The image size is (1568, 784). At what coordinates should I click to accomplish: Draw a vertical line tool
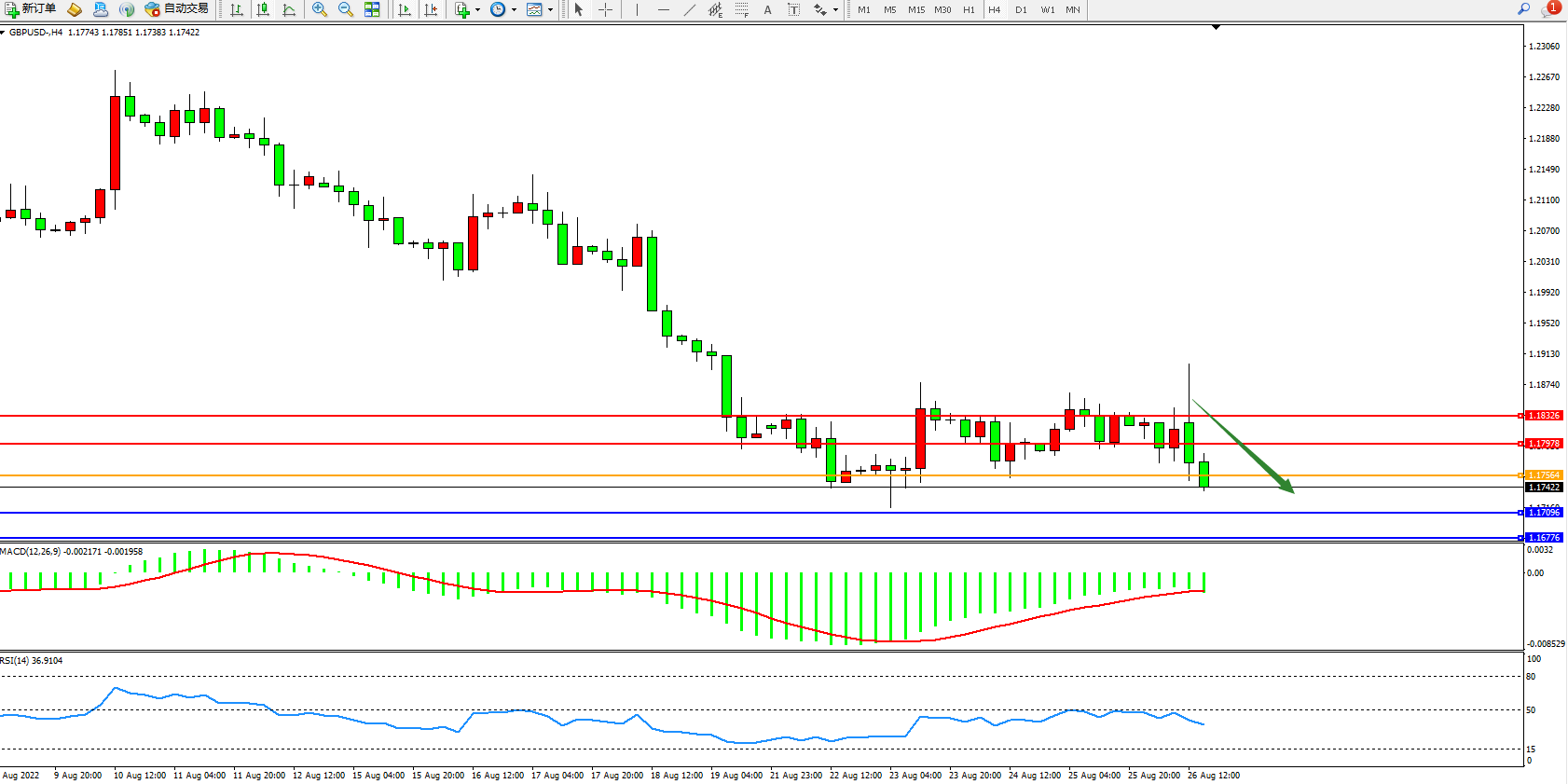point(637,9)
